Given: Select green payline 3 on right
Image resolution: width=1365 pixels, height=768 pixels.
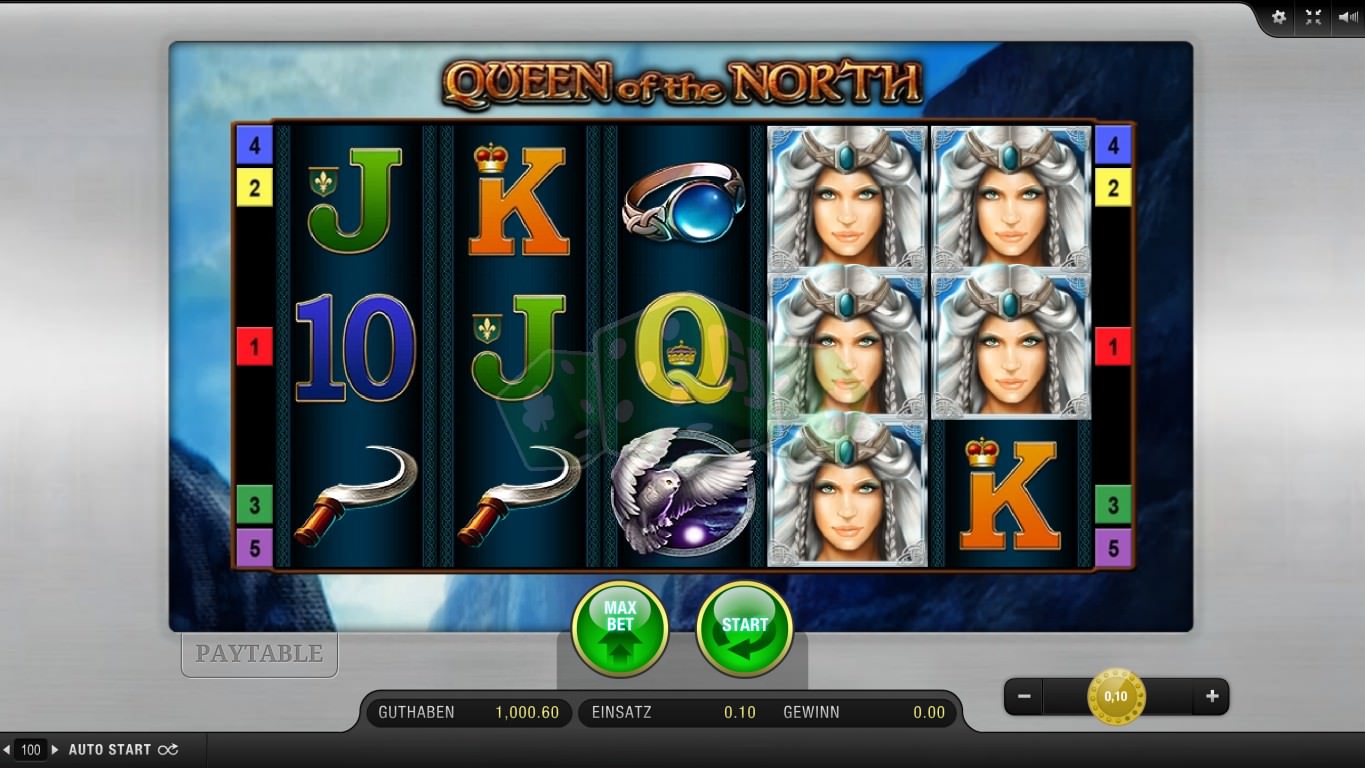Looking at the screenshot, I should coord(1113,505).
